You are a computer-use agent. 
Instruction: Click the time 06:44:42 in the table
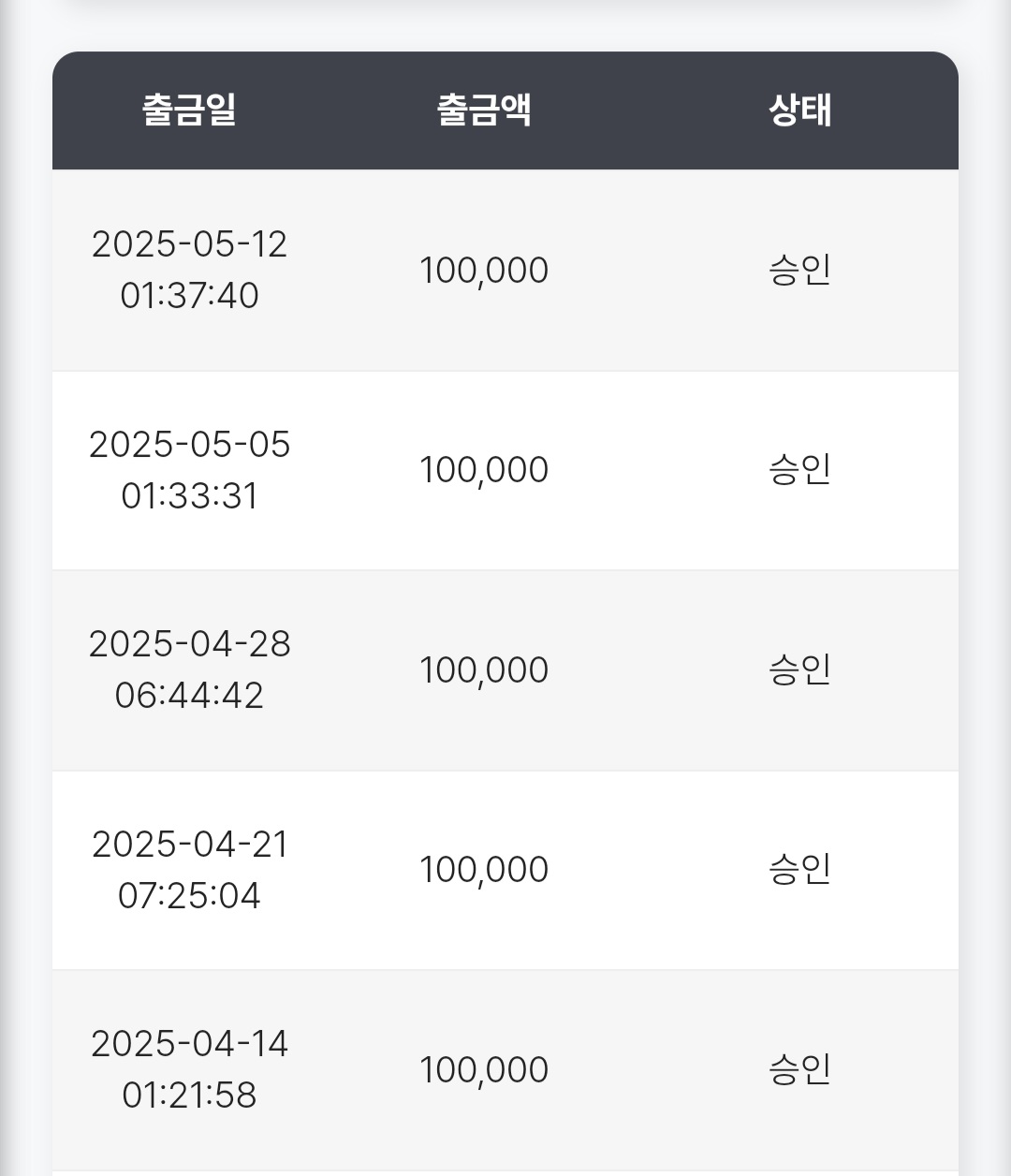pyautogui.click(x=190, y=696)
